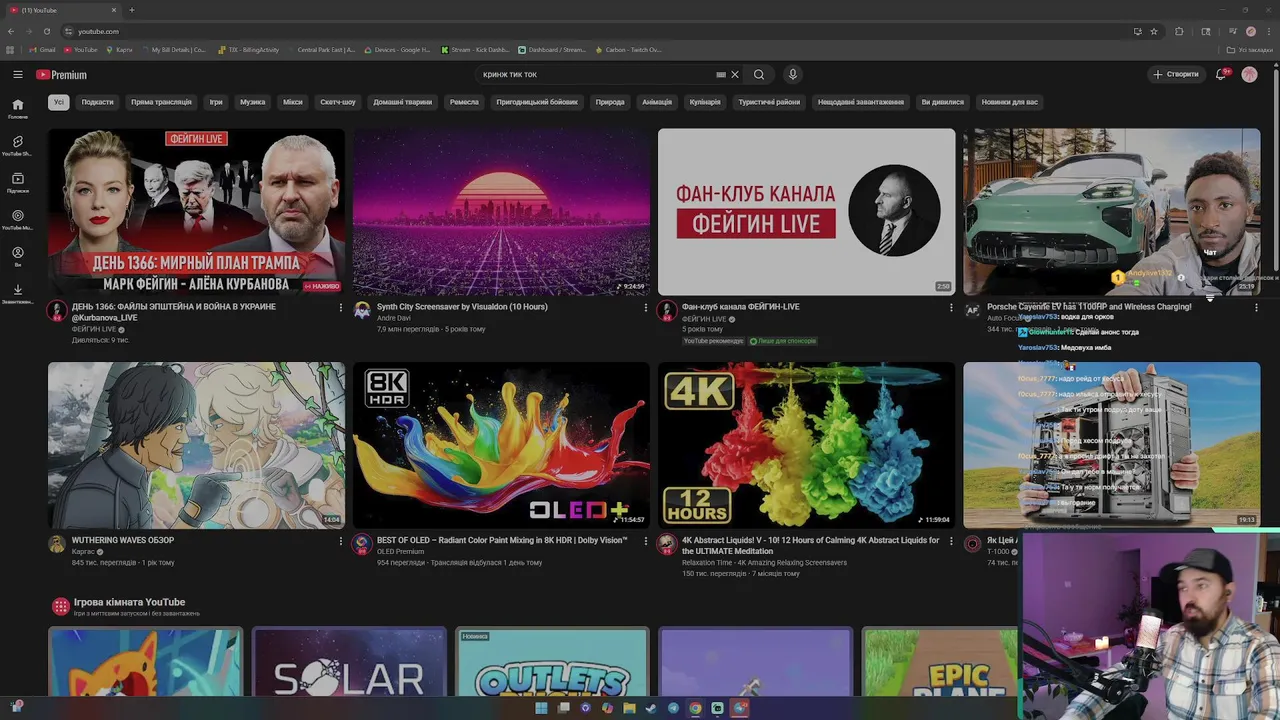This screenshot has width=1280, height=720.
Task: Bookmark this page with the star icon
Action: (x=1153, y=31)
